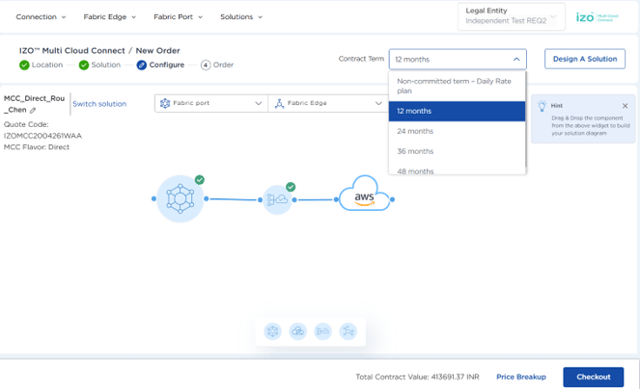Click the IZO Multi Cloud Connect breadcrumb

click(72, 51)
